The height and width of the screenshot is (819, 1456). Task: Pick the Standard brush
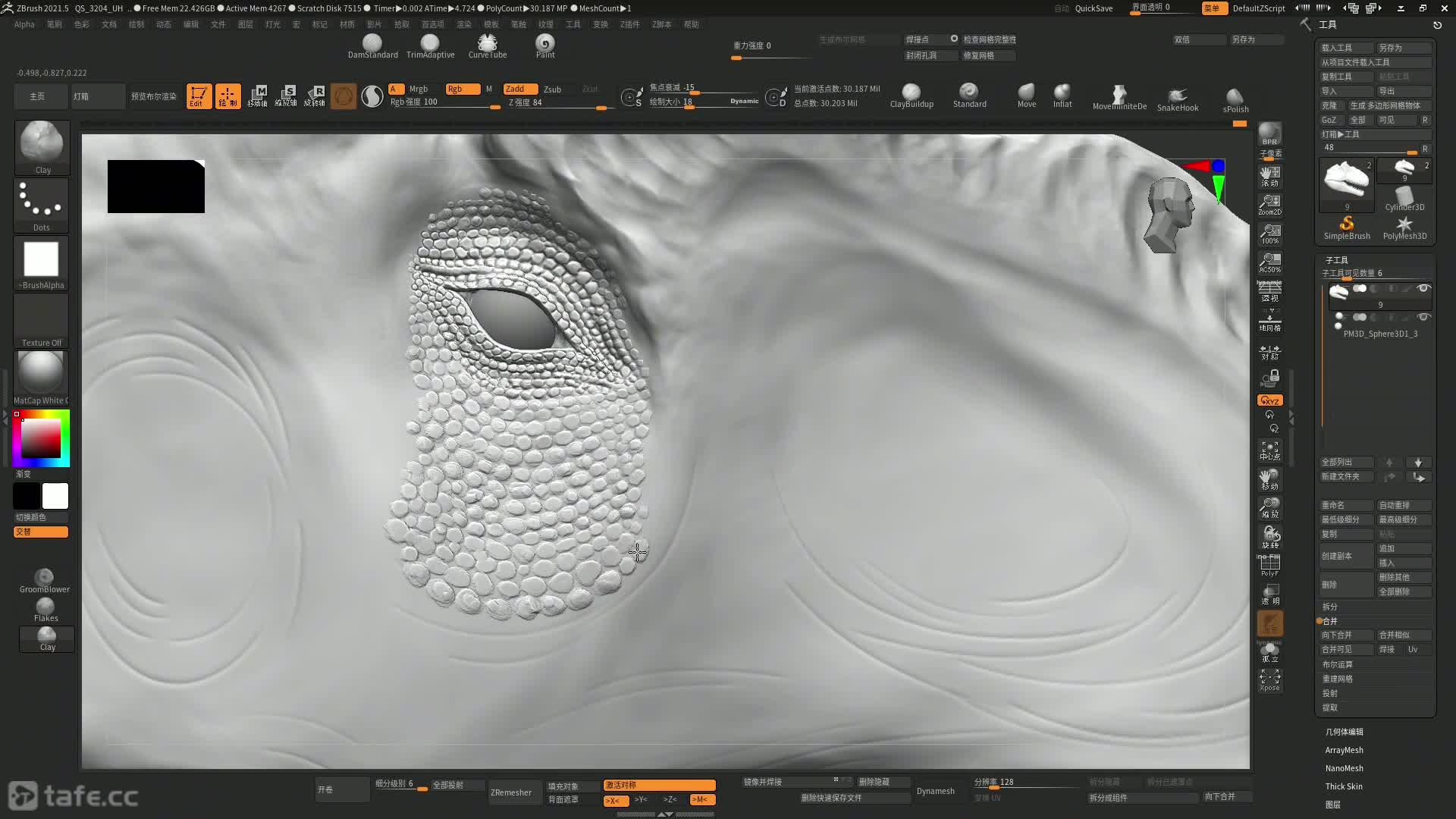coord(969,96)
